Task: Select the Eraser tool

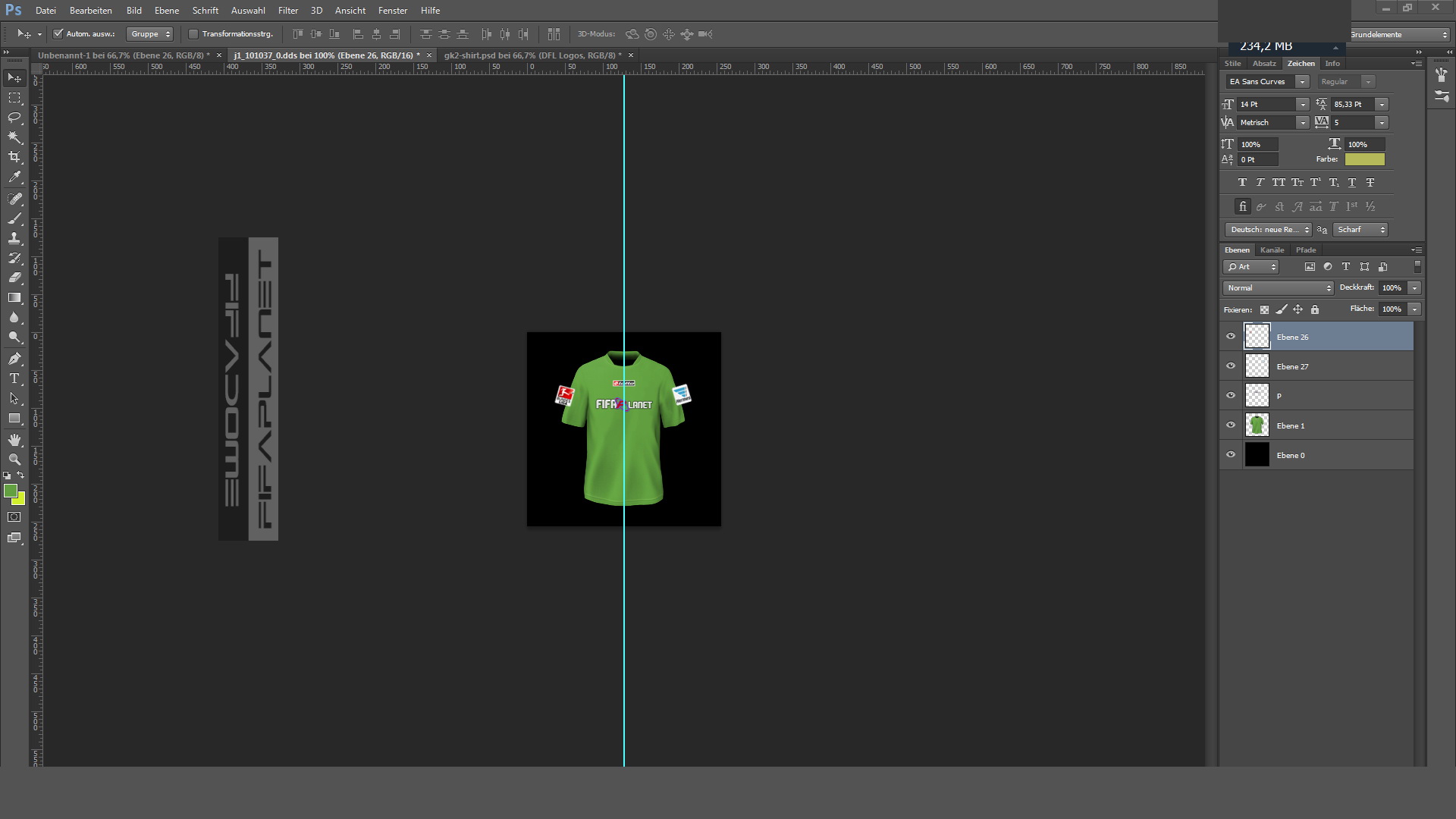Action: (x=14, y=278)
